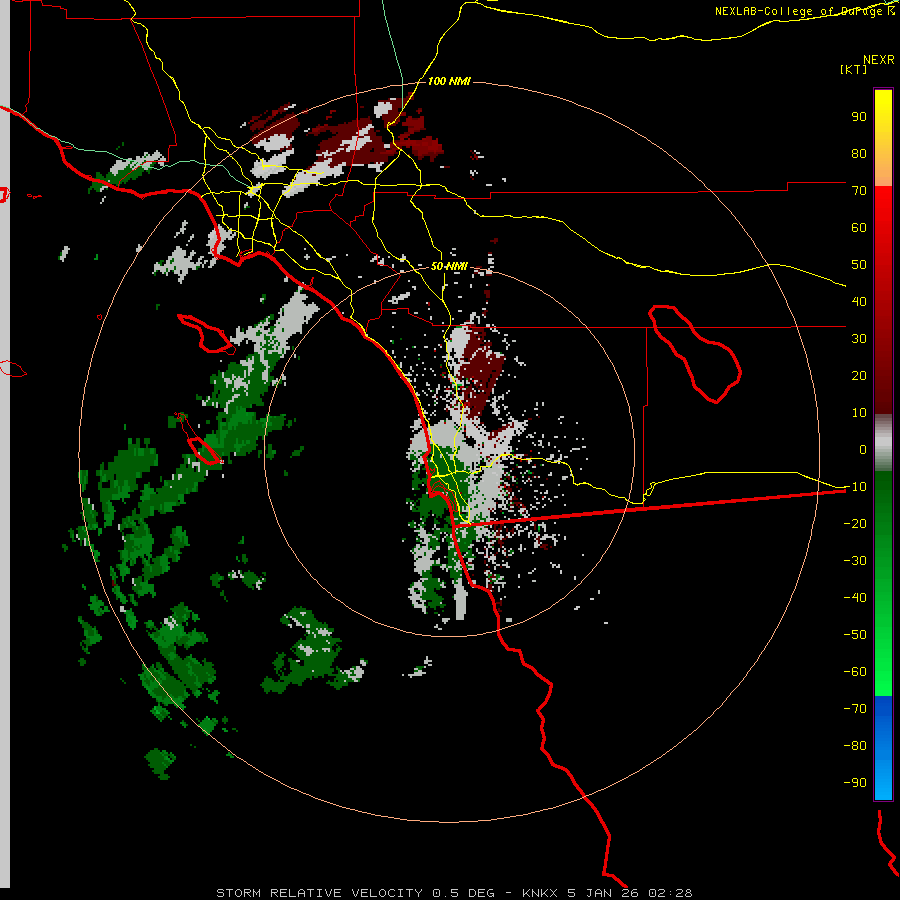Viewport: 900px width, 900px height.
Task: Click the 90 value on velocity scale
Action: (x=859, y=117)
